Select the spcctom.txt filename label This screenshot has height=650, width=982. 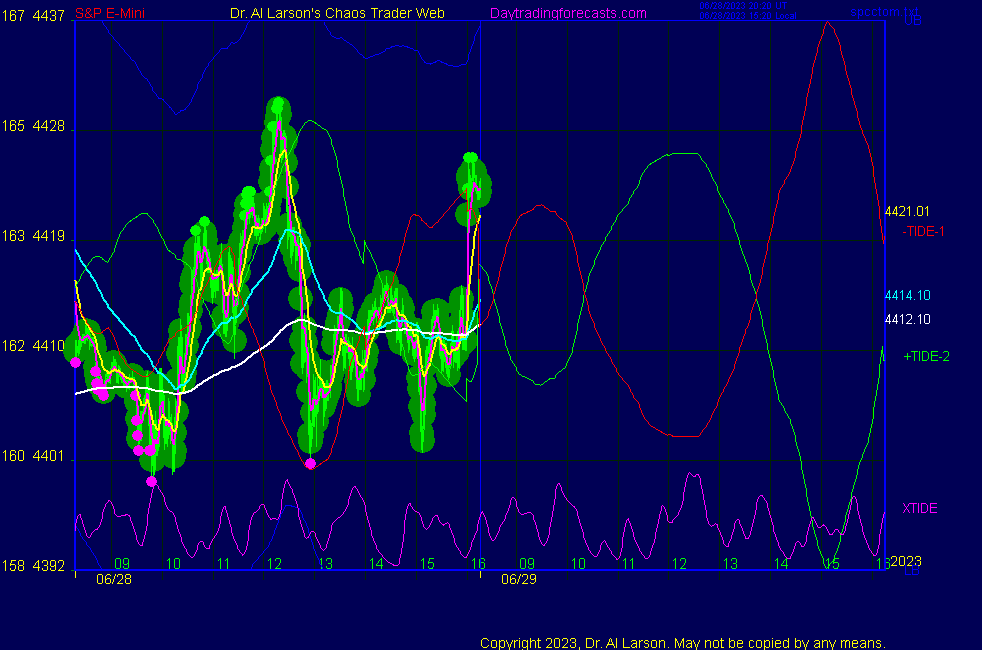885,11
